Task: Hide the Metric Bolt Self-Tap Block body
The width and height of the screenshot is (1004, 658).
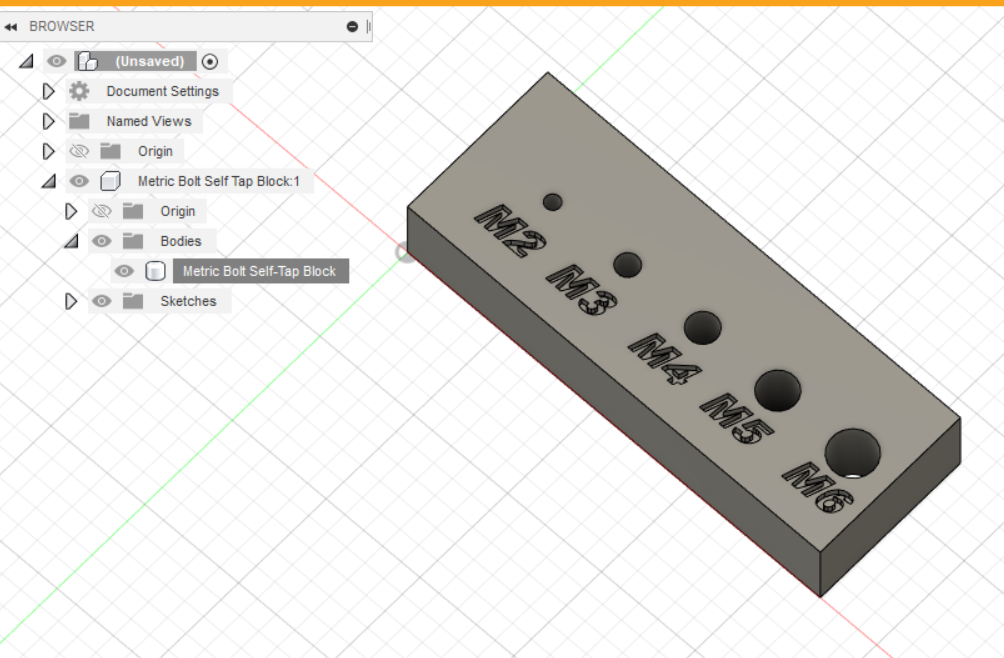Action: point(124,270)
